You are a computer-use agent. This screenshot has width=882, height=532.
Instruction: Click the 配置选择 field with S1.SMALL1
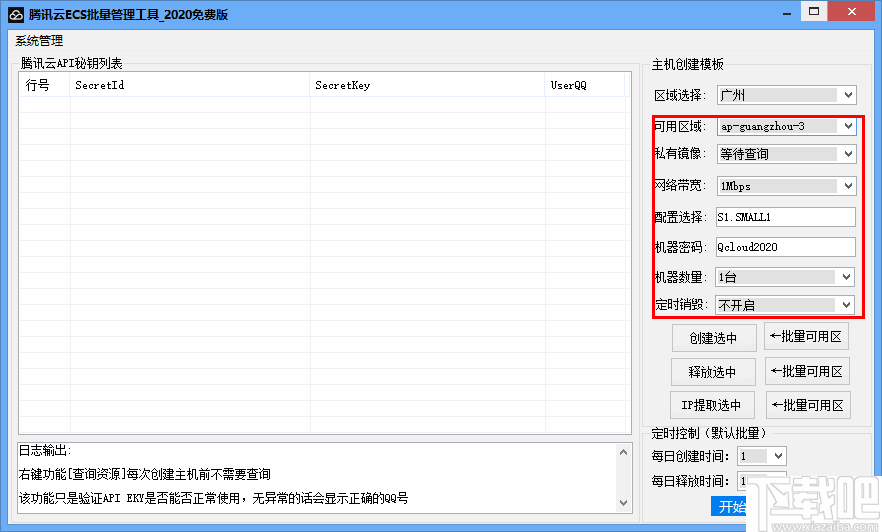786,217
